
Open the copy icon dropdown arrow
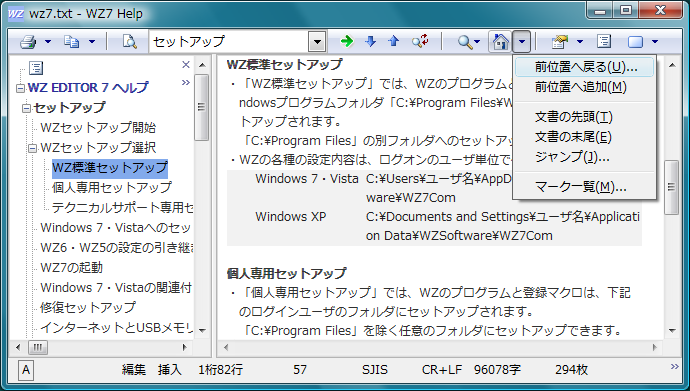92,42
